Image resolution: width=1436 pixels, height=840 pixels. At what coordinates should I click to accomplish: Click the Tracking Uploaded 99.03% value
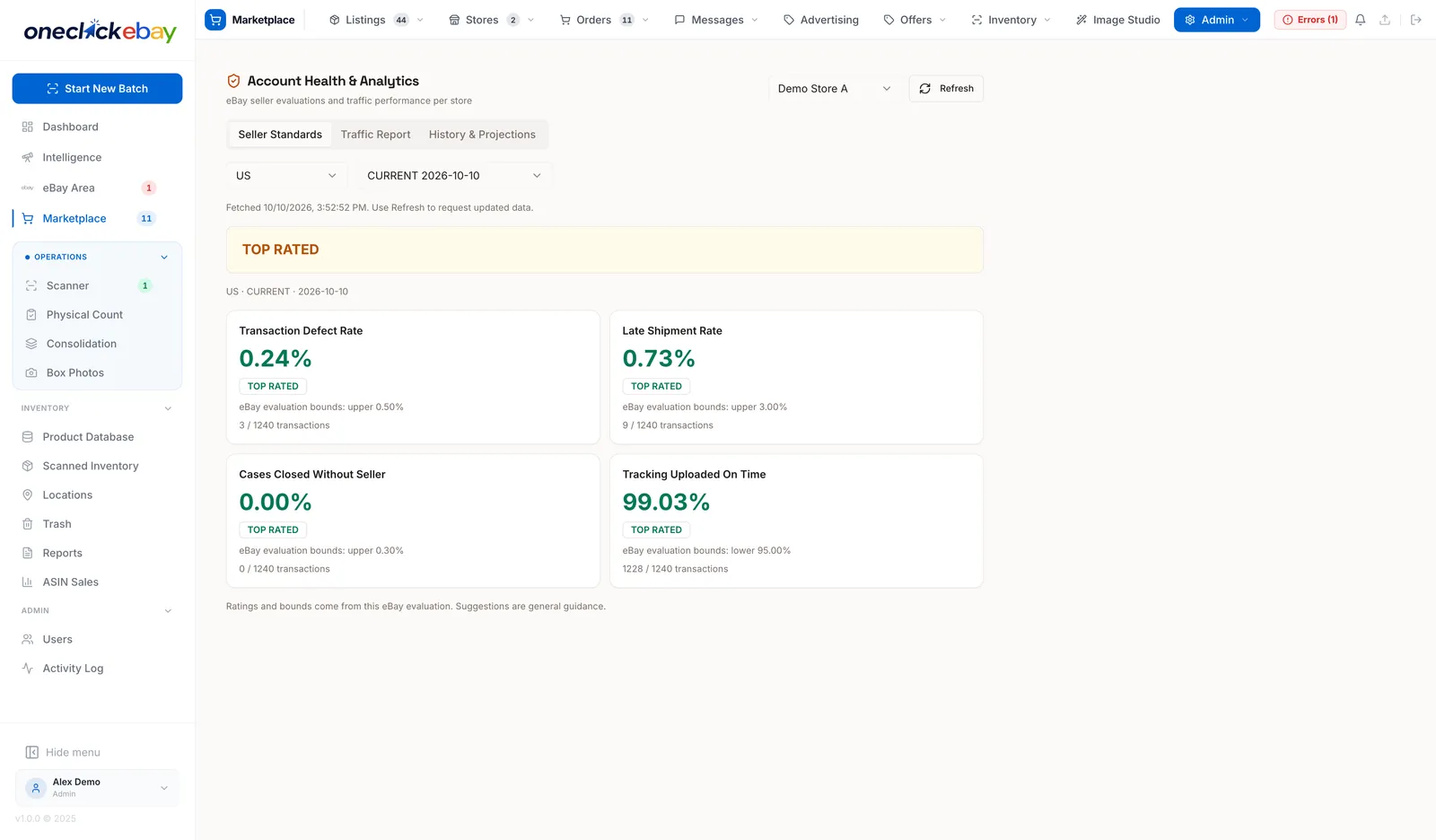(666, 503)
